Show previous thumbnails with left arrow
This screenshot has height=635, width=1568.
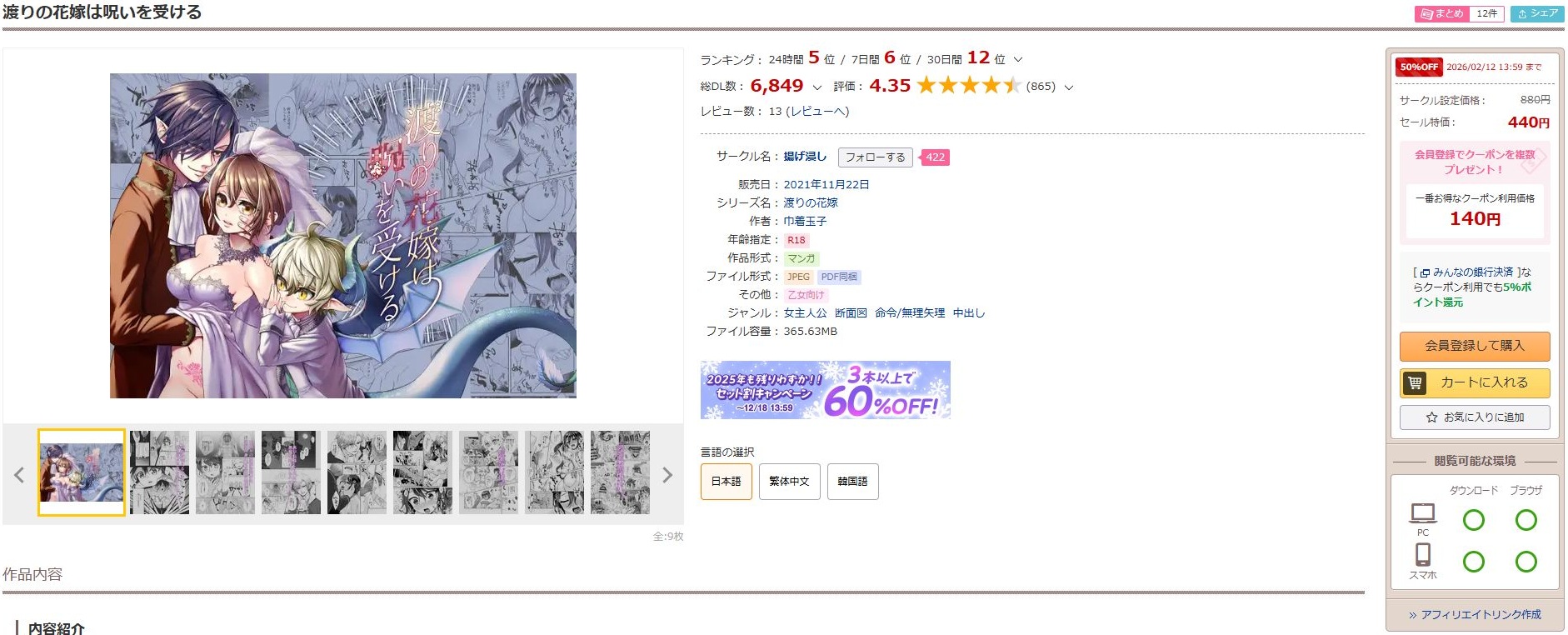[19, 475]
